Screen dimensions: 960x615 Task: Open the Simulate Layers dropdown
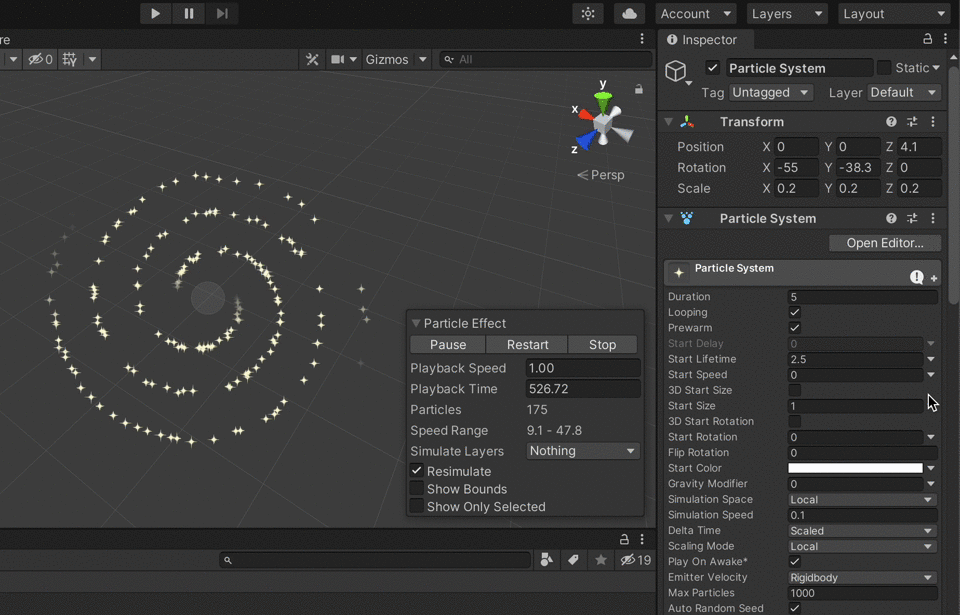click(583, 451)
